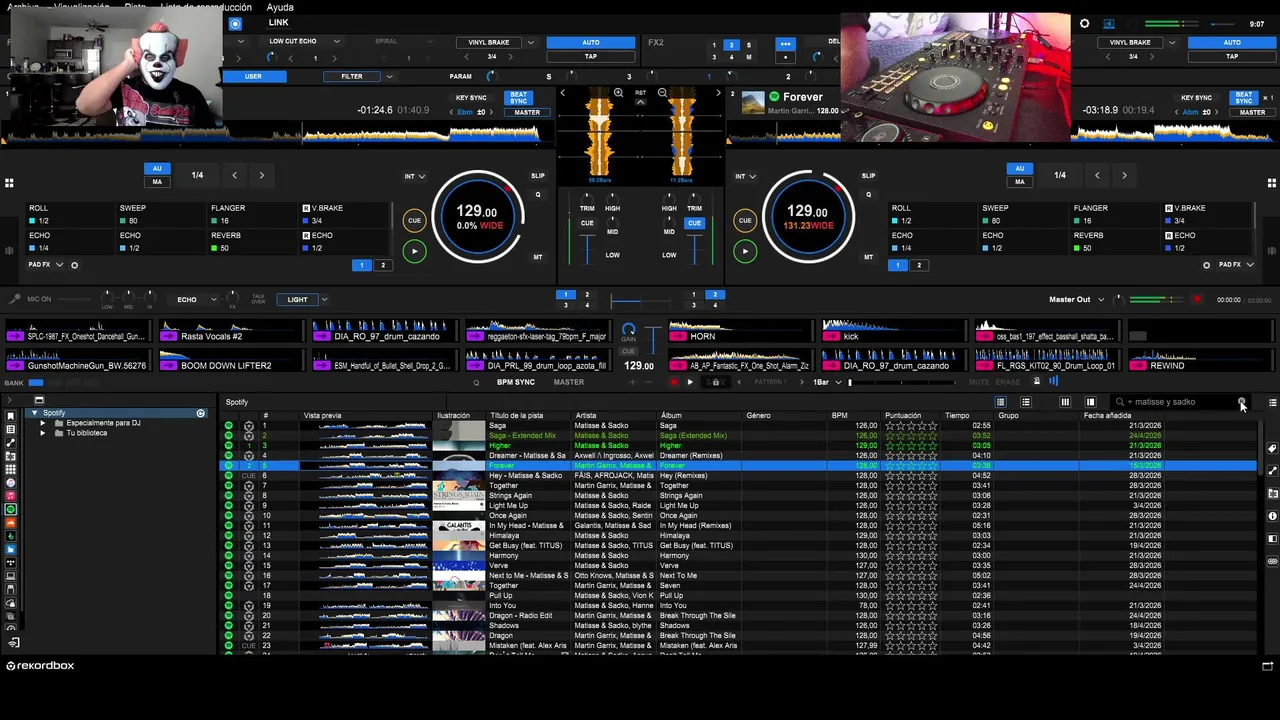This screenshot has width=1280, height=720.
Task: Enable left deck BEAT SYNC
Action: pos(518,98)
